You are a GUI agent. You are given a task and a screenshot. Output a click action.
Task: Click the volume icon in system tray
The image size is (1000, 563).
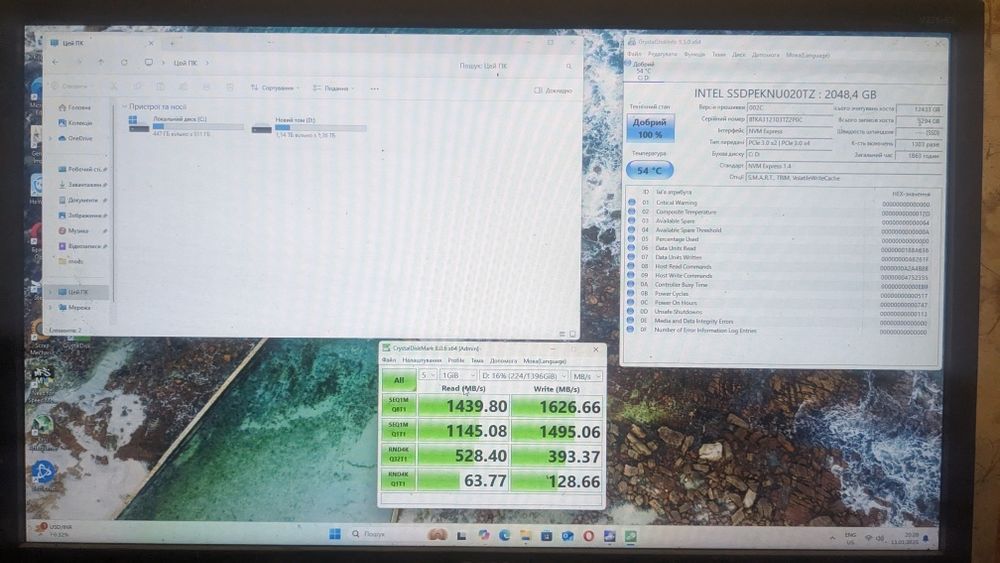[x=881, y=539]
